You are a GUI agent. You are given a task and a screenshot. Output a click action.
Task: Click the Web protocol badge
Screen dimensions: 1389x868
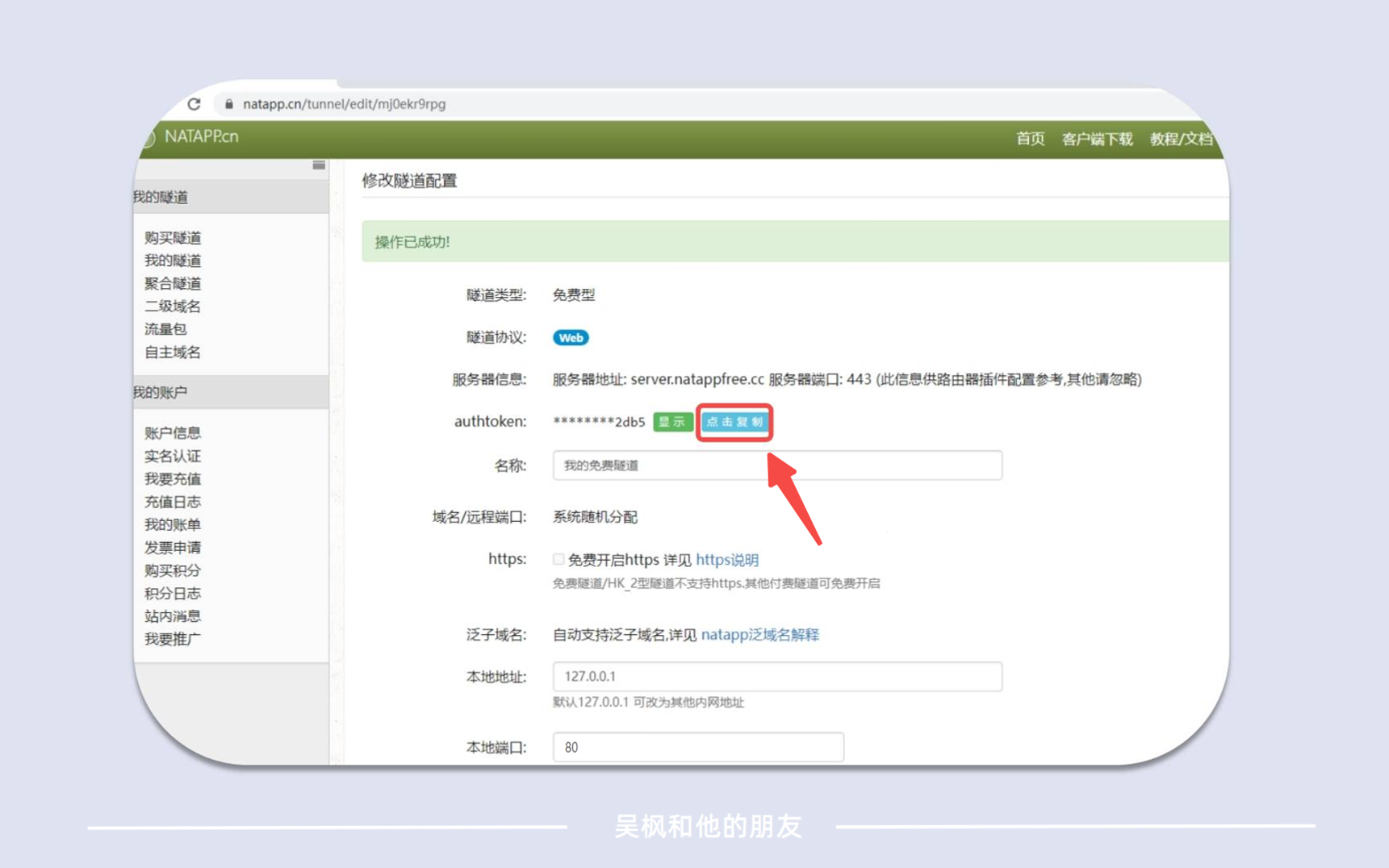[x=571, y=338]
